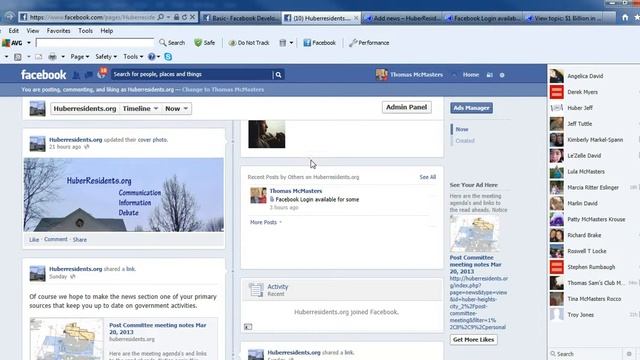The width and height of the screenshot is (640, 360).
Task: Click the refresh icon in address bar
Action: (184, 17)
